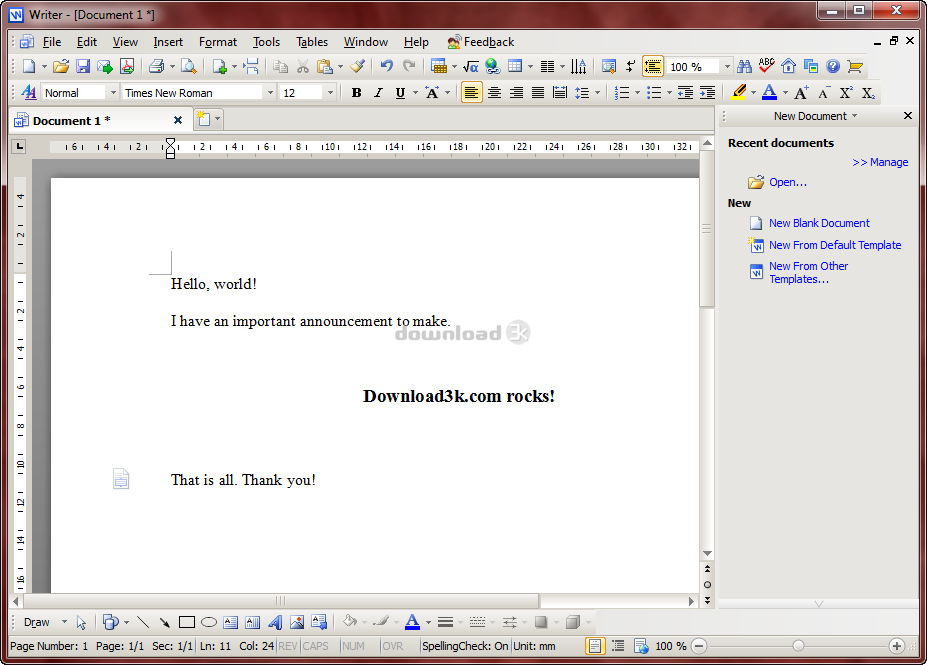Screen dimensions: 927x665
Task: Select the Document 1 tab
Action: [x=99, y=121]
